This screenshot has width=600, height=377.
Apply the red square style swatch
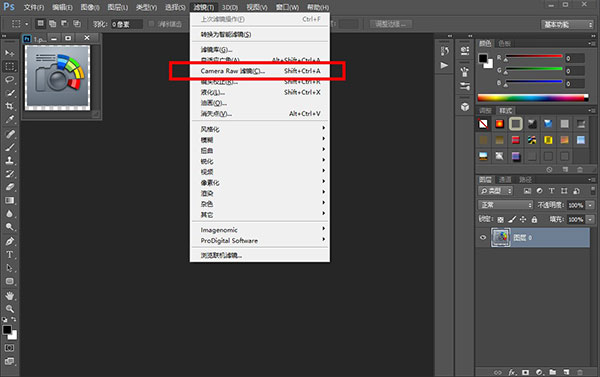(515, 140)
